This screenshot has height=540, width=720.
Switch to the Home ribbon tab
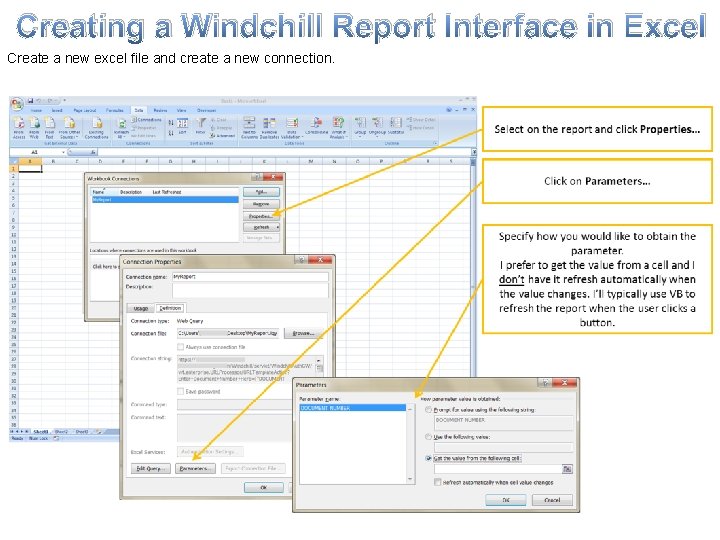[x=36, y=111]
